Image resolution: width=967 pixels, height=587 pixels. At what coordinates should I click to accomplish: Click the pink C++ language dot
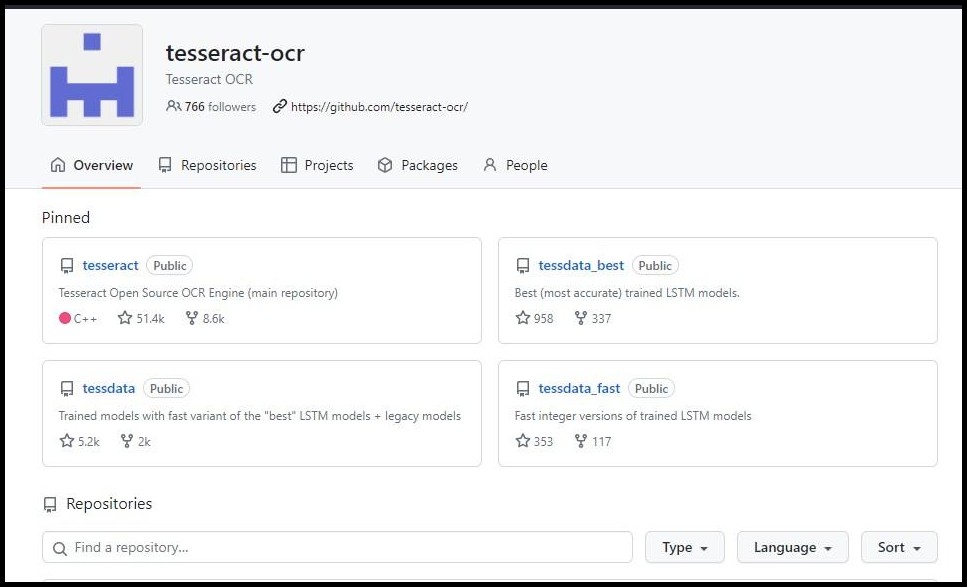pos(63,318)
